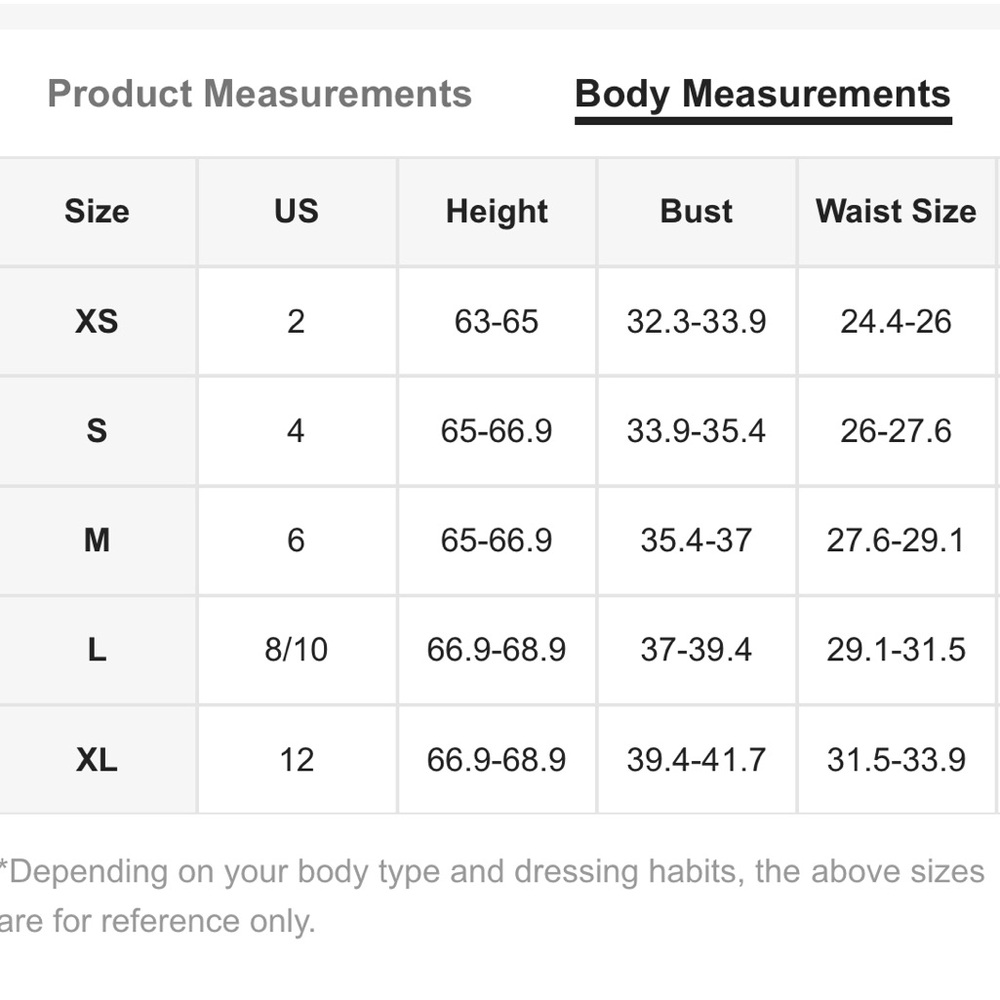The image size is (1000, 1000).
Task: Click the Size column header
Action: pyautogui.click(x=97, y=211)
